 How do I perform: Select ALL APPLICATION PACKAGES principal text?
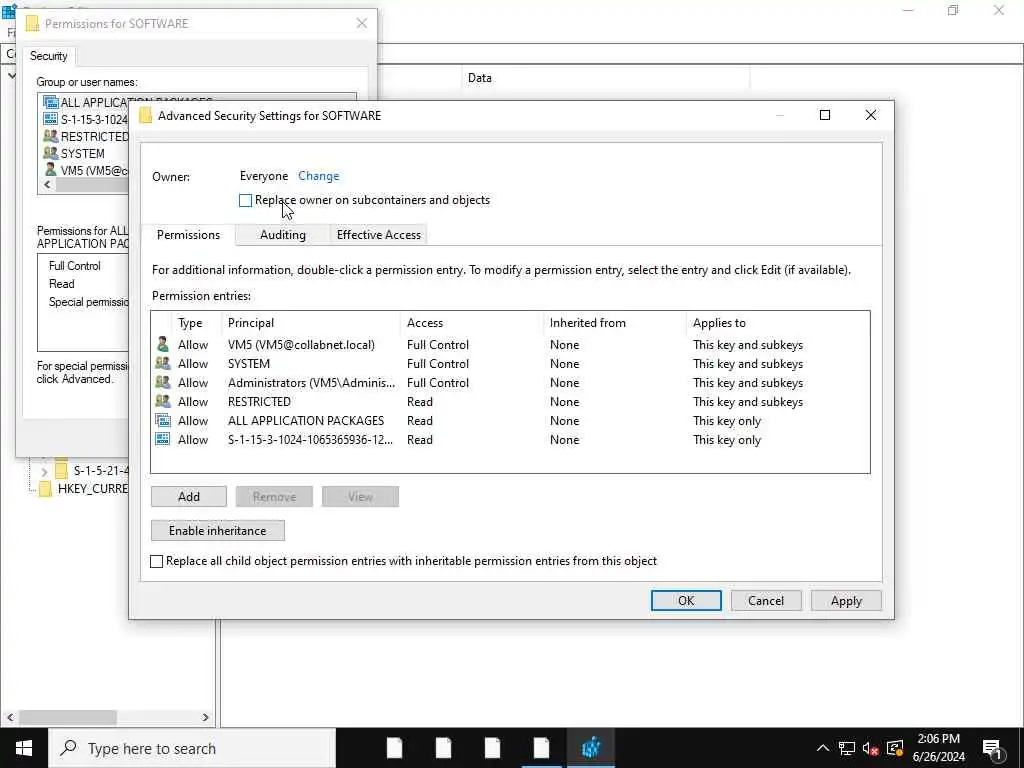306,421
